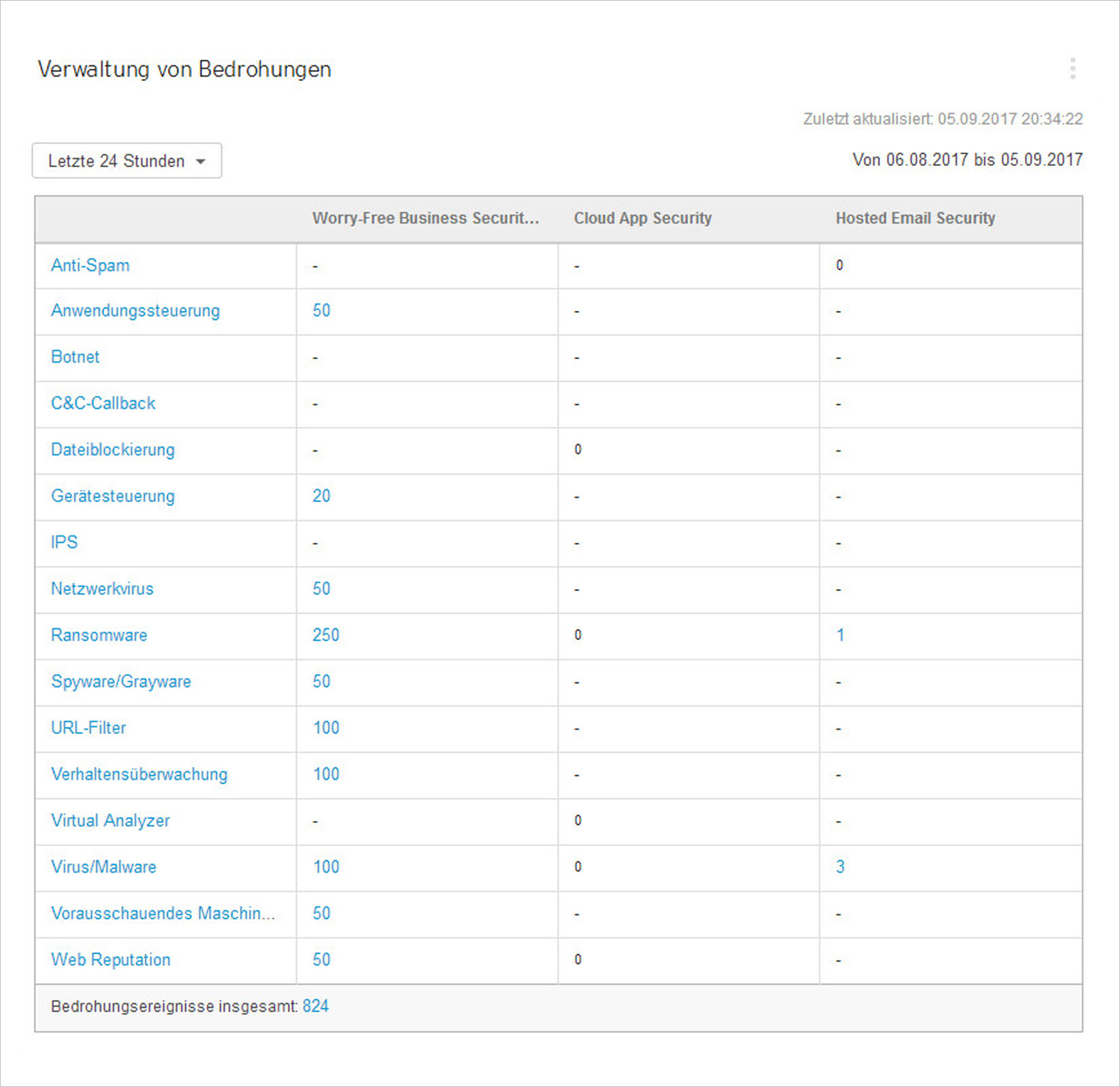Open the Spyware/Grayware category link
Screen dimensions: 1120x1087
coord(120,682)
